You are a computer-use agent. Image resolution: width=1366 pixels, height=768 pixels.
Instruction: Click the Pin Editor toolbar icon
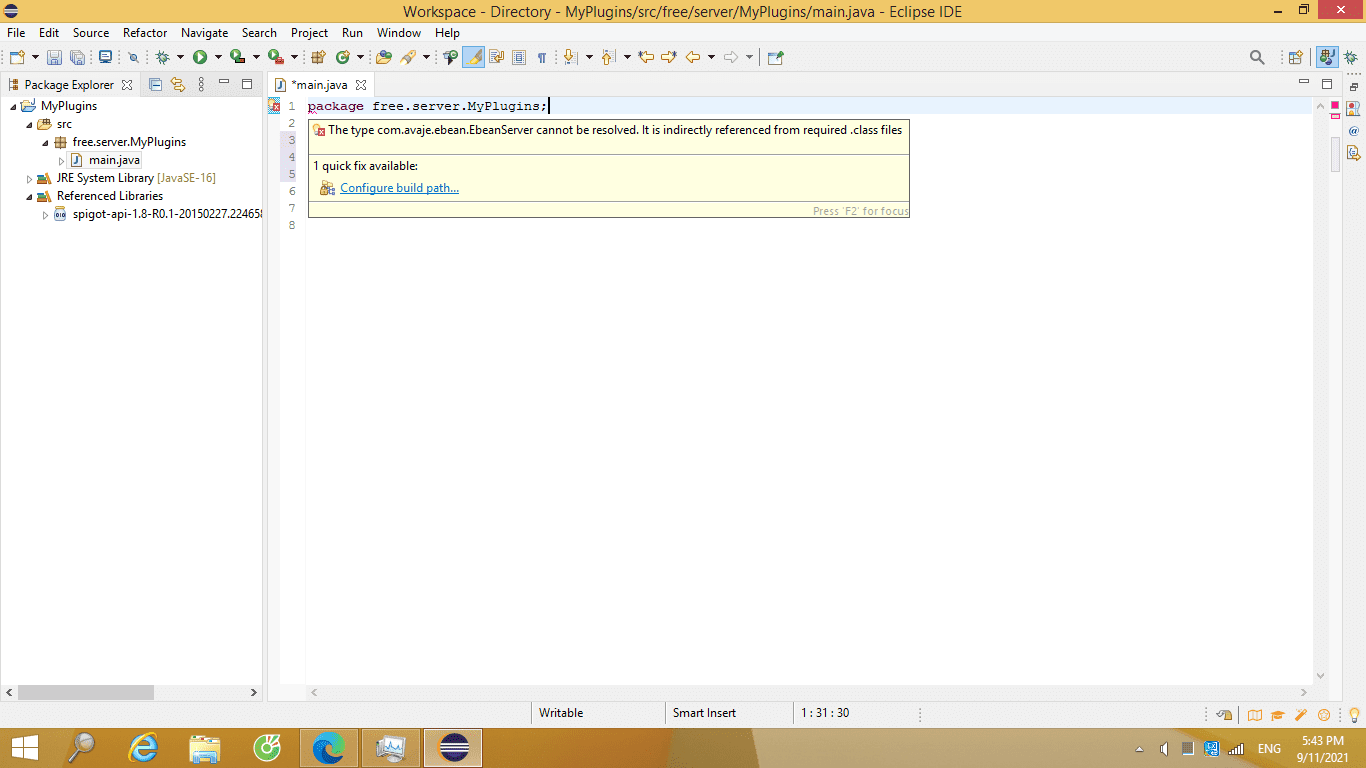(775, 58)
